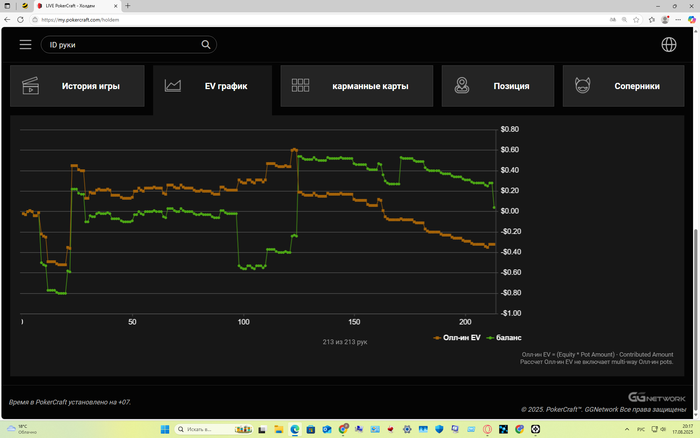Open Microsoft Store from taskbar
Viewport: 700px width, 438px height.
pos(311,430)
